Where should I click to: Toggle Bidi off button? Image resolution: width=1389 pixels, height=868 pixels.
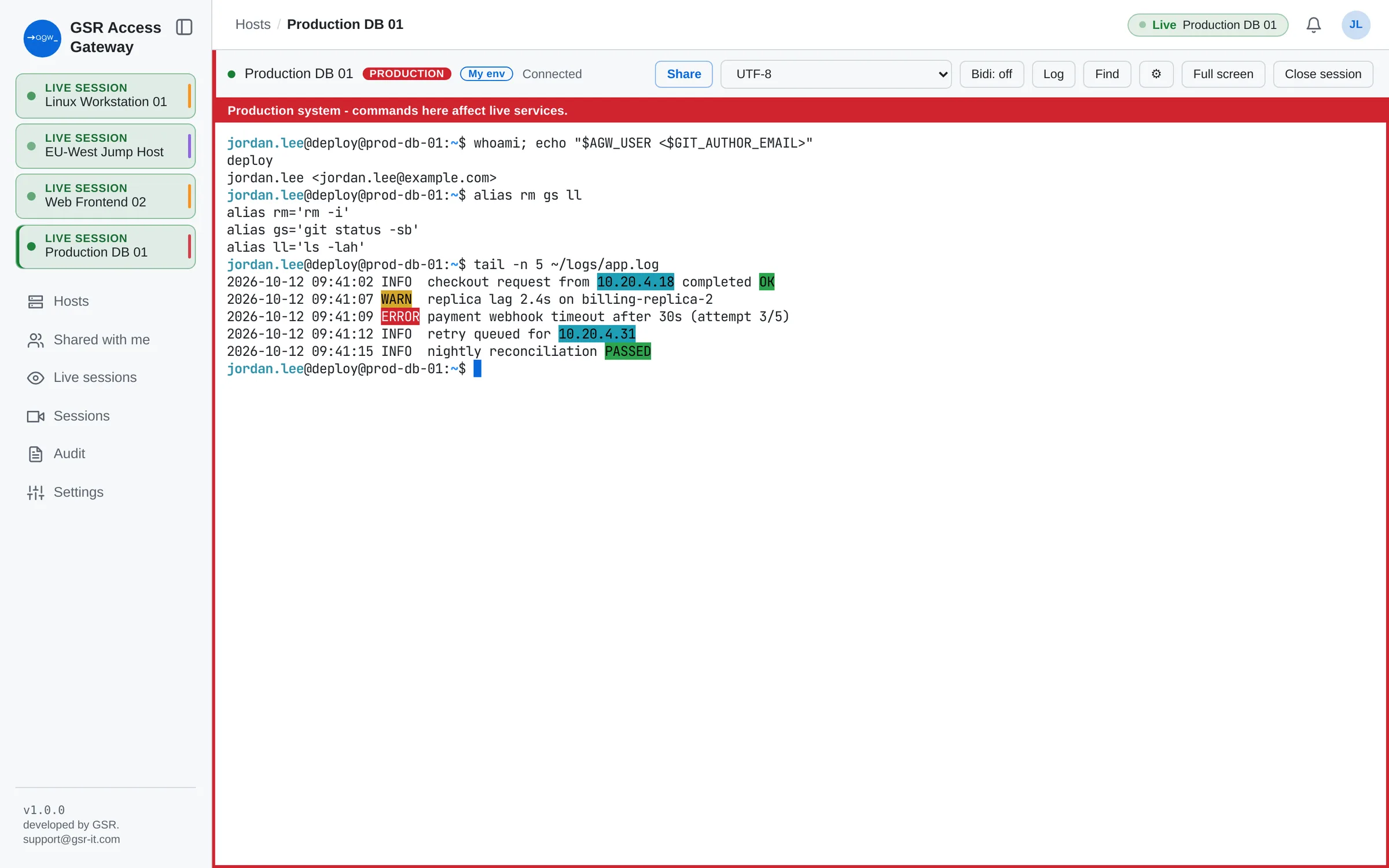click(991, 74)
